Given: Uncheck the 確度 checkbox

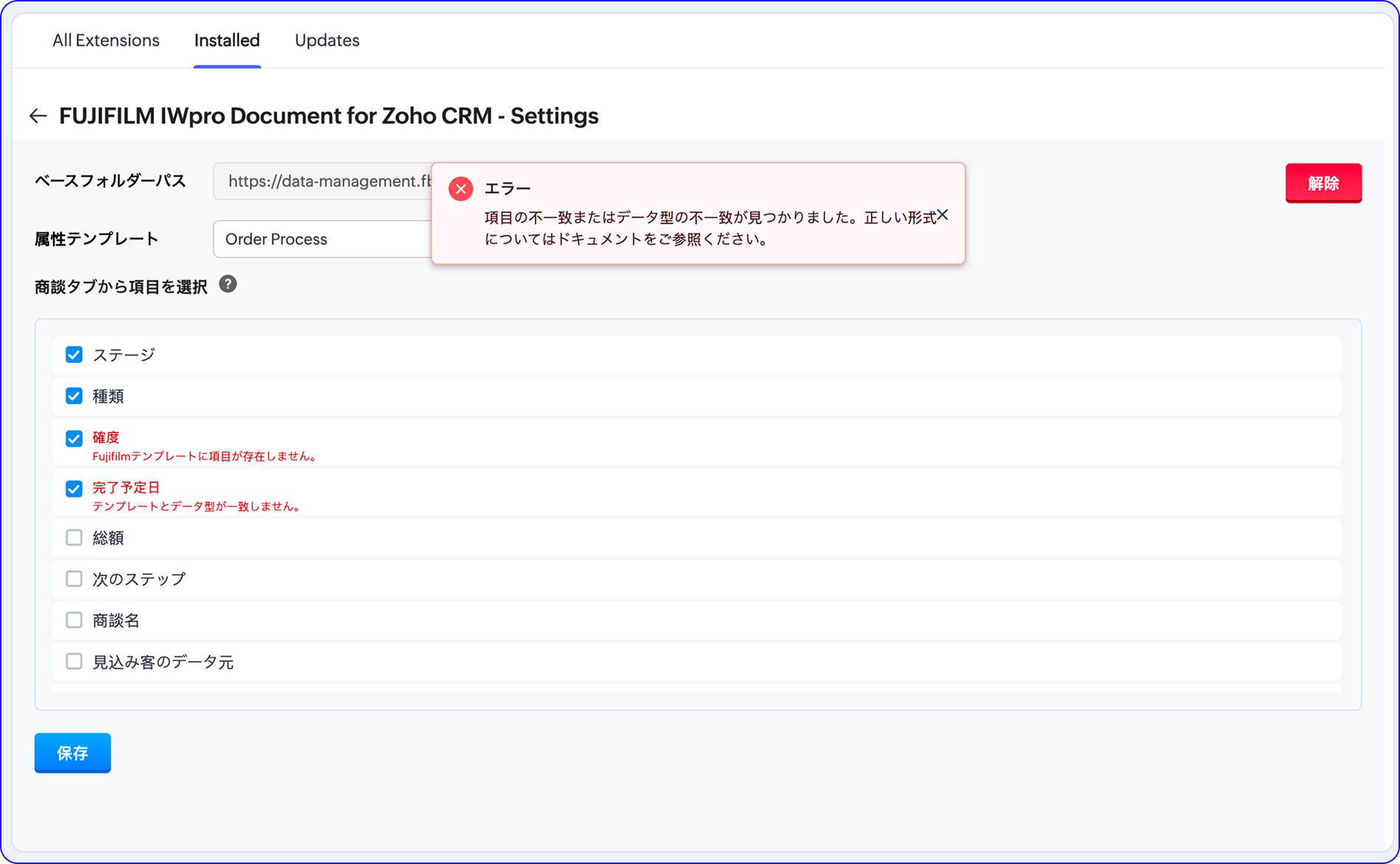Looking at the screenshot, I should click(x=74, y=439).
